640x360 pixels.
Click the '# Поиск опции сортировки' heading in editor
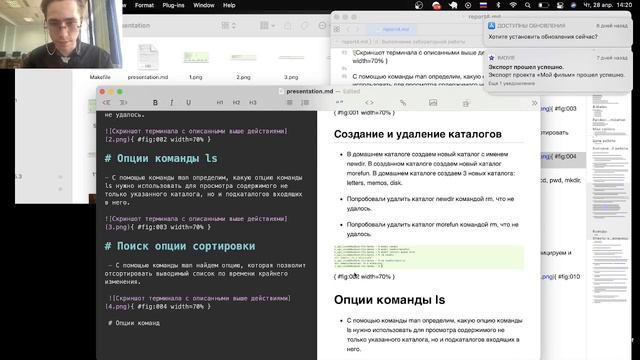pos(180,246)
